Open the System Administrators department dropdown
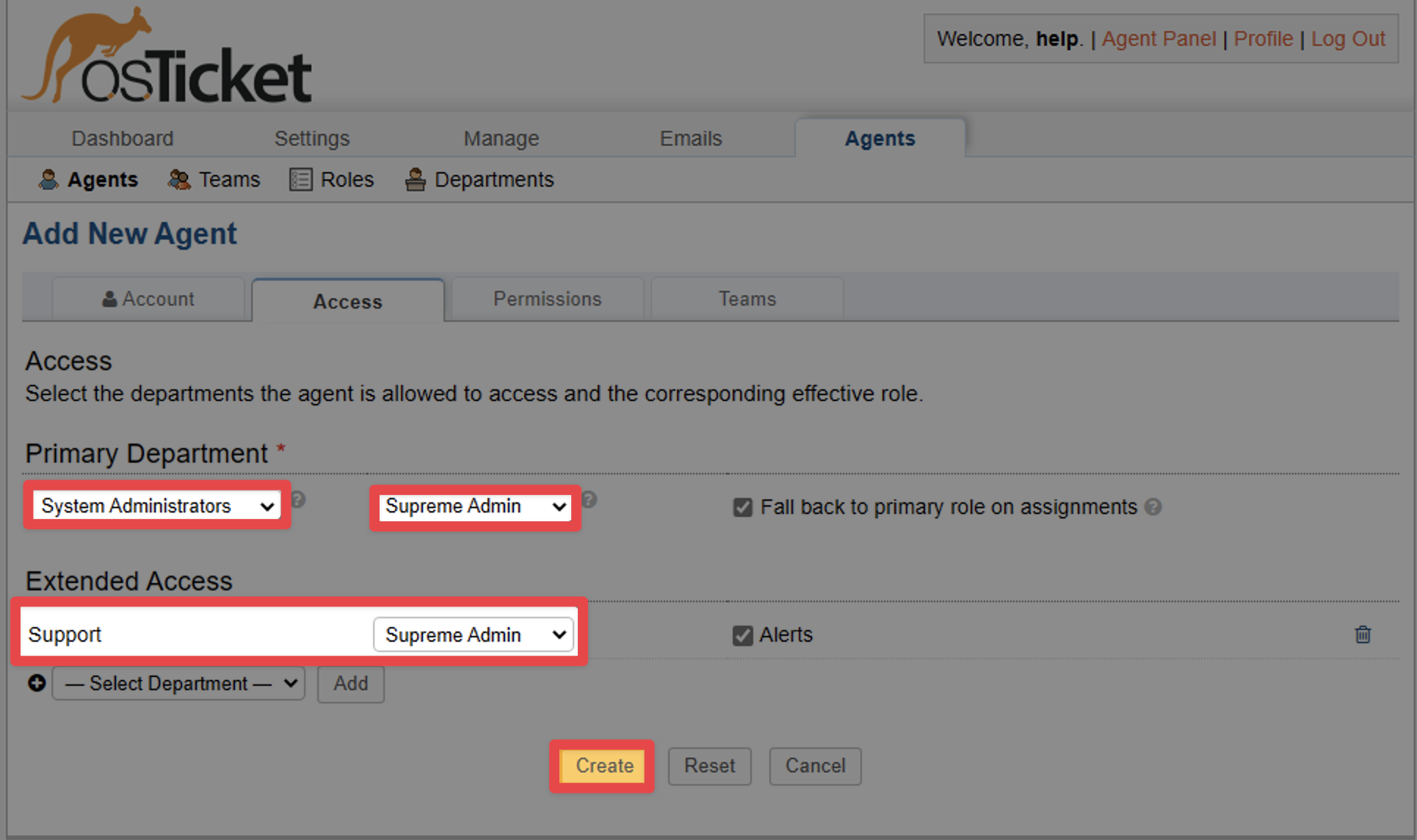 click(x=156, y=506)
